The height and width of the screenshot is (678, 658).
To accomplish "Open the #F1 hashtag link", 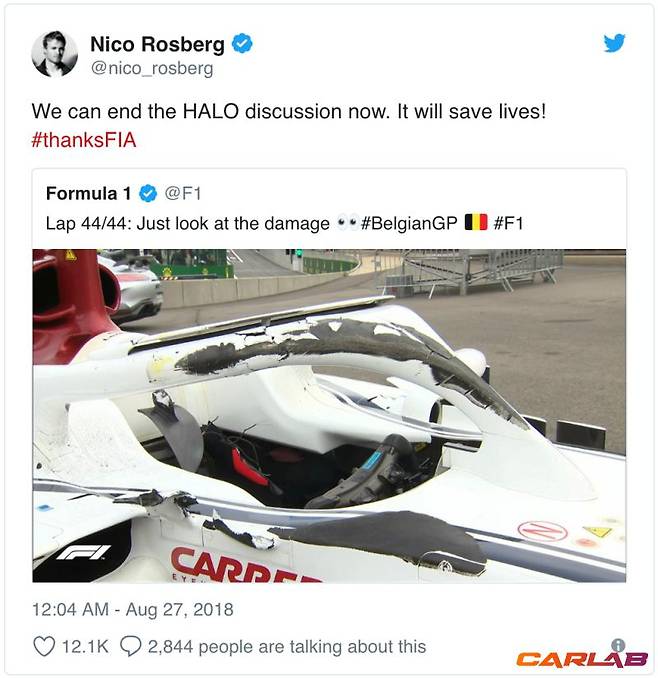I will [508, 224].
